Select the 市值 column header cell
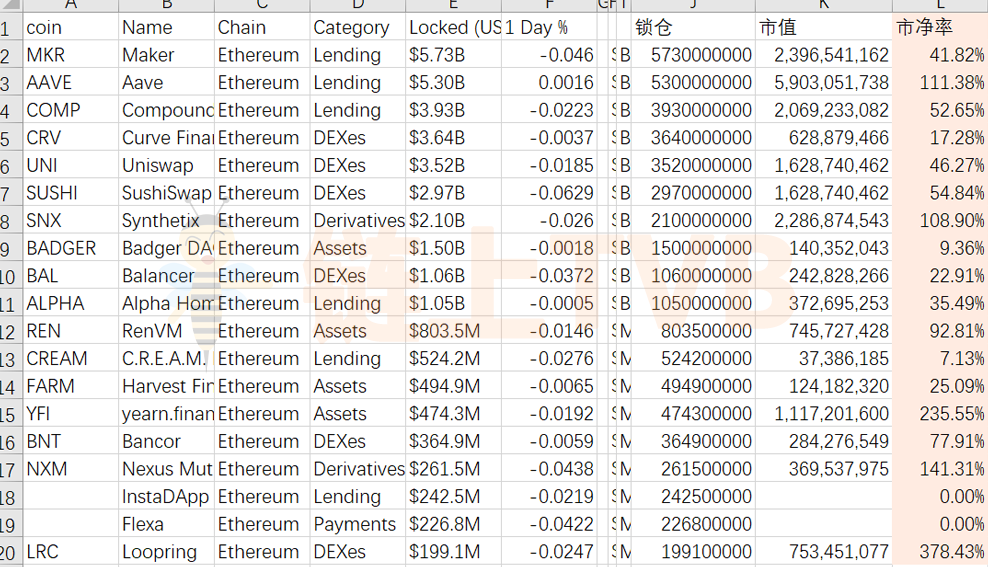988x567 pixels. coord(824,27)
